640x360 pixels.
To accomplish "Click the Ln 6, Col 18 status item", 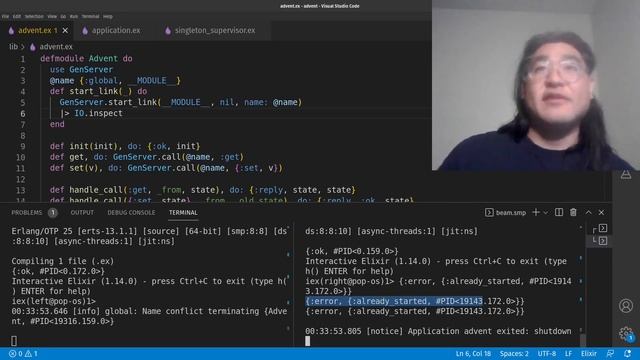I will pos(473,353).
